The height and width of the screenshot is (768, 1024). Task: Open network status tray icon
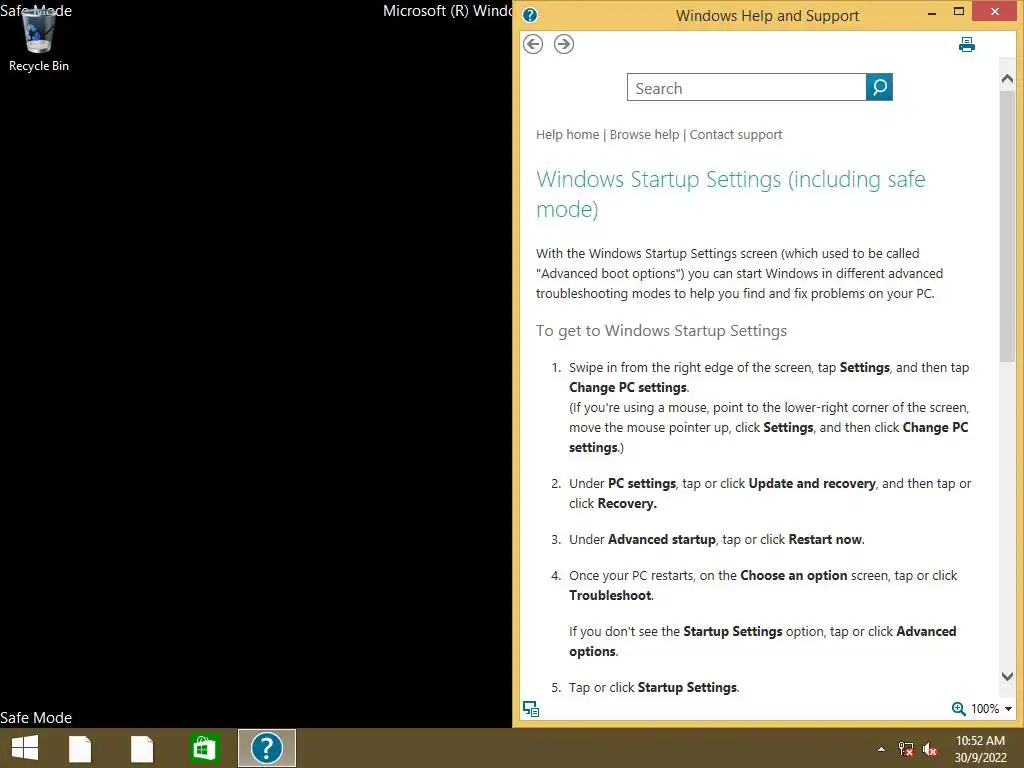point(906,749)
